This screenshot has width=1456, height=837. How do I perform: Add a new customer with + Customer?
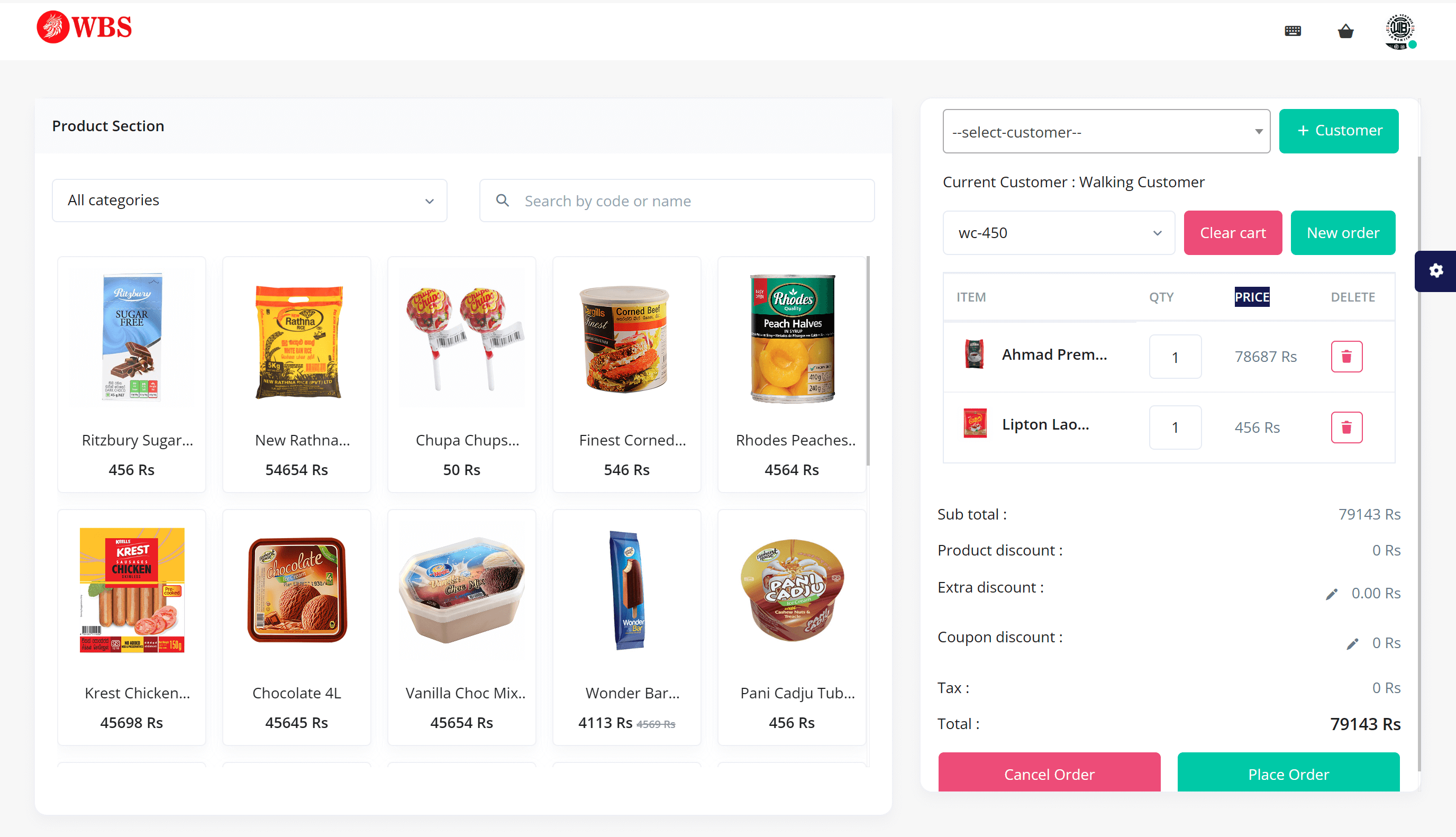coord(1339,131)
